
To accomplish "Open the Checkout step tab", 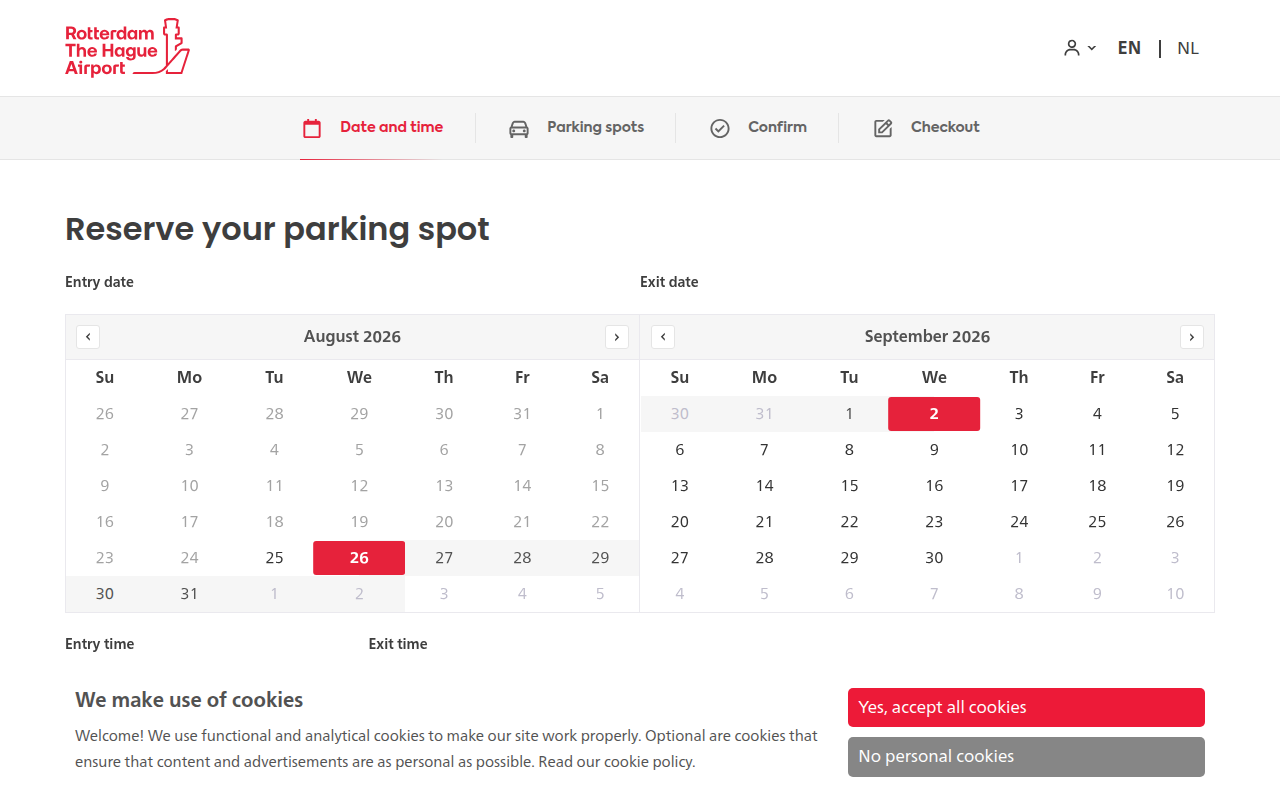I will point(926,128).
